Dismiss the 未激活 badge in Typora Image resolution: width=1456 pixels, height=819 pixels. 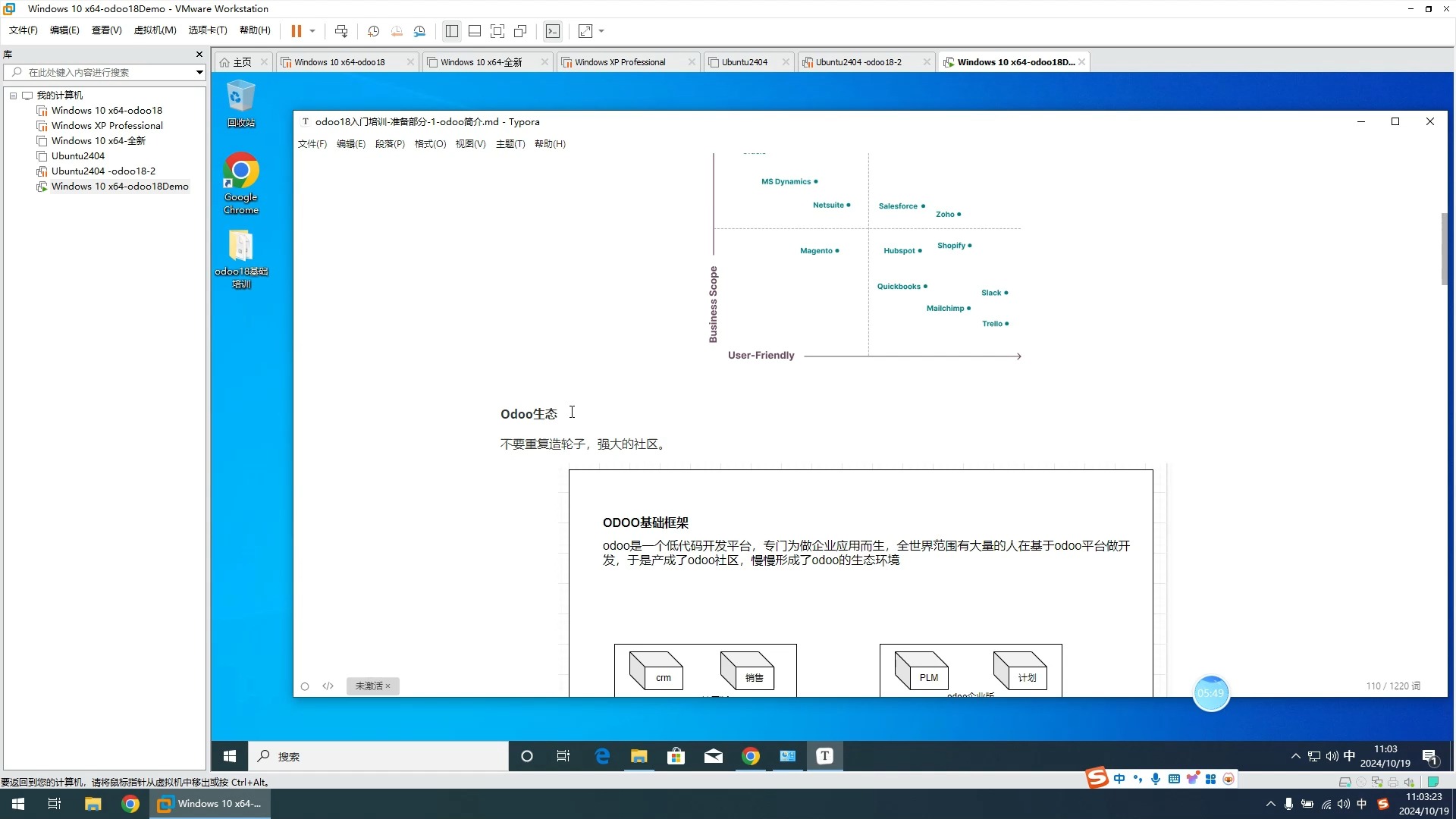(388, 686)
